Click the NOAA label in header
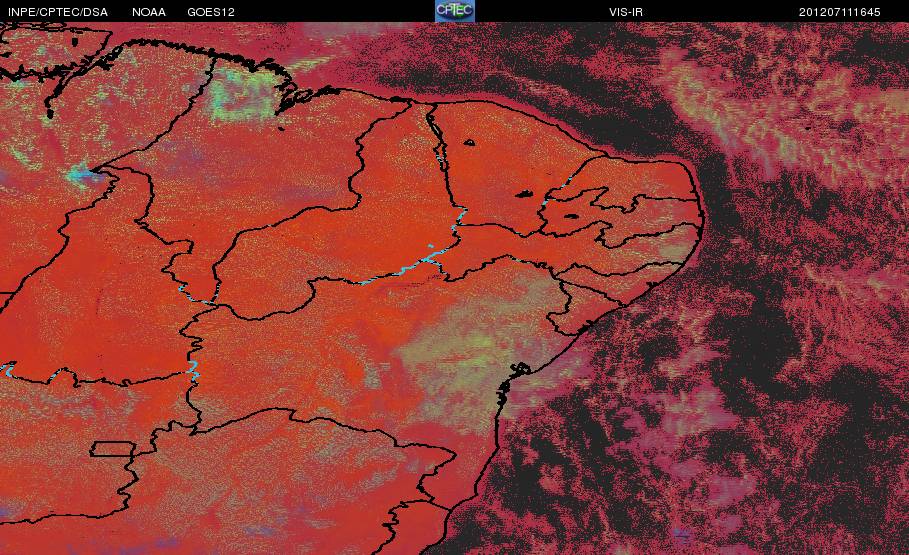The height and width of the screenshot is (555, 909). 149,12
